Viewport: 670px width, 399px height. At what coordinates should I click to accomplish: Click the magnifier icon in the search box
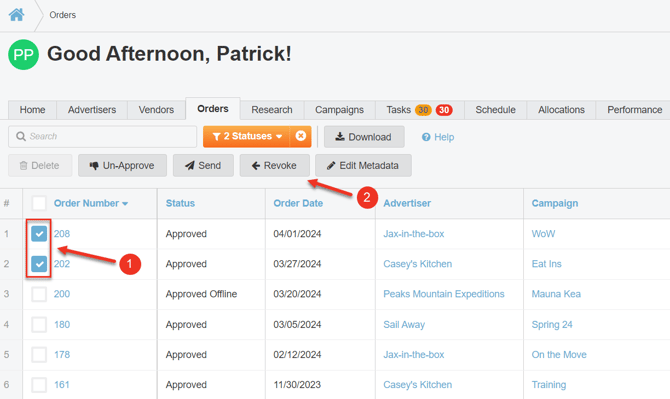21,136
